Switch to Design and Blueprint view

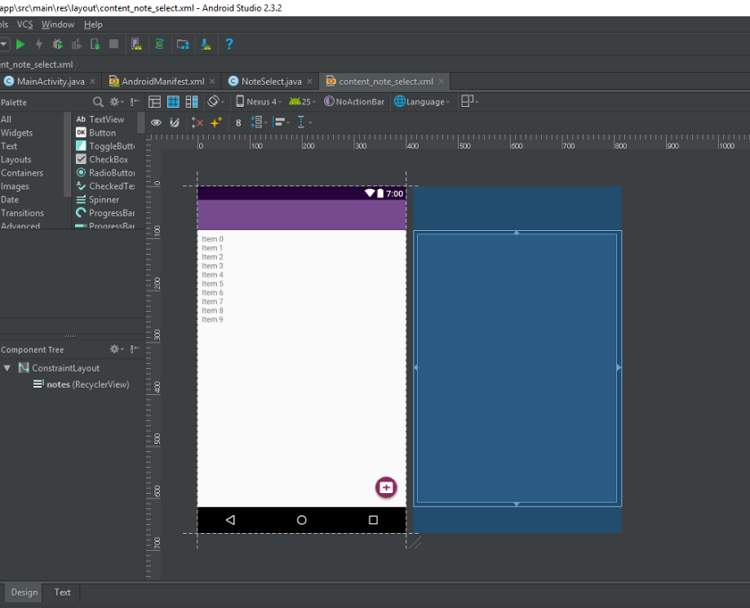pyautogui.click(x=192, y=102)
